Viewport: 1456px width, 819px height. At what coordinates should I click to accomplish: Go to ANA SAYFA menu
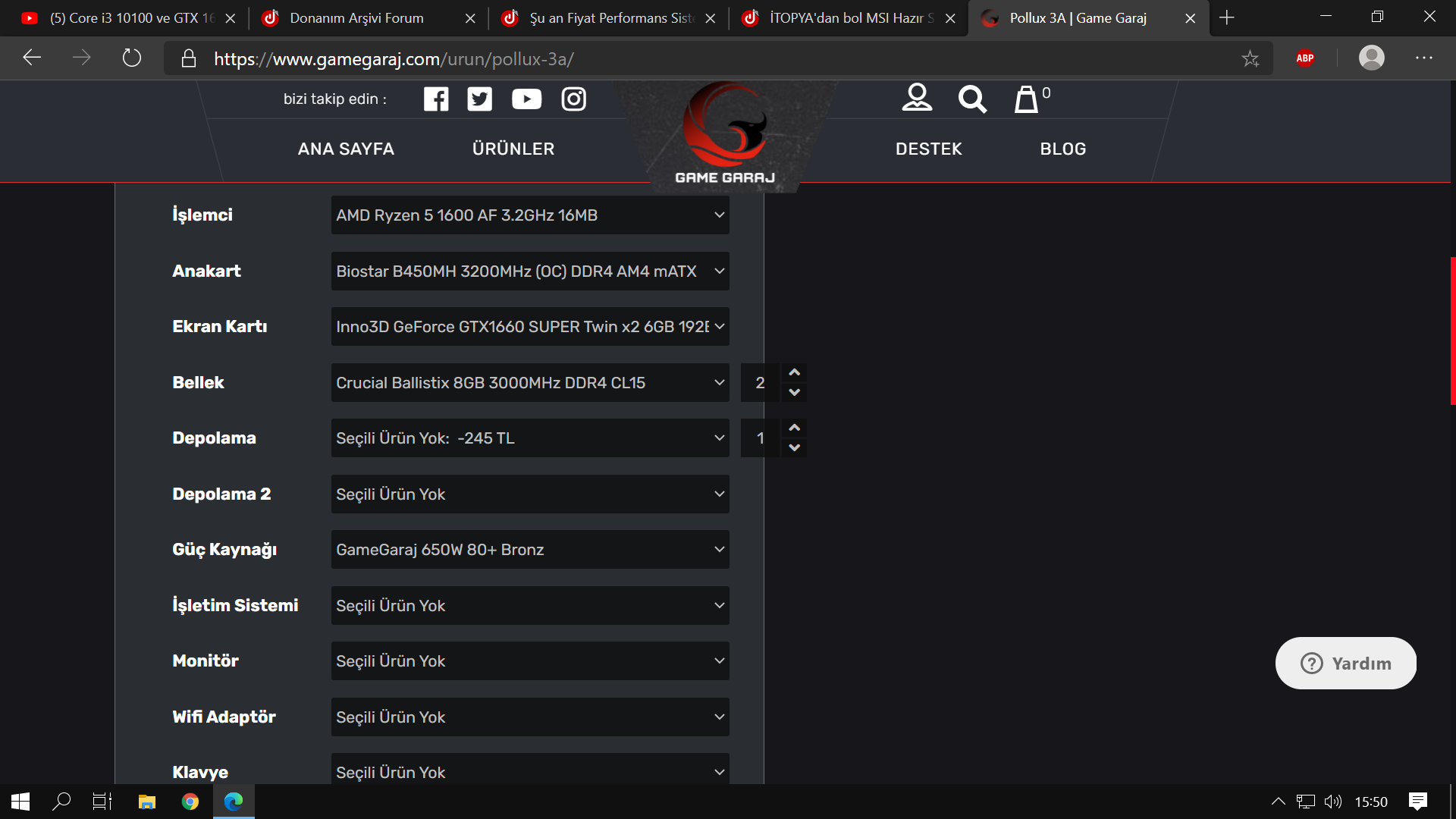[x=346, y=149]
